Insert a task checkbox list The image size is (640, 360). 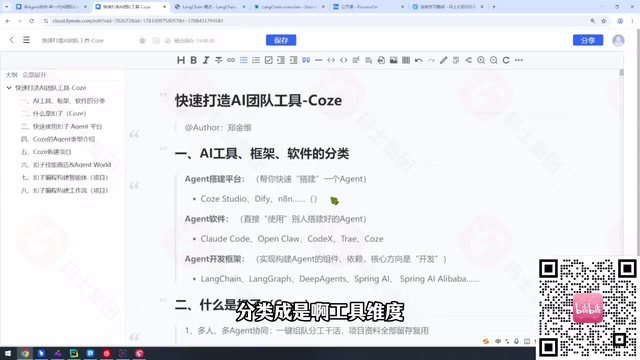coord(269,60)
